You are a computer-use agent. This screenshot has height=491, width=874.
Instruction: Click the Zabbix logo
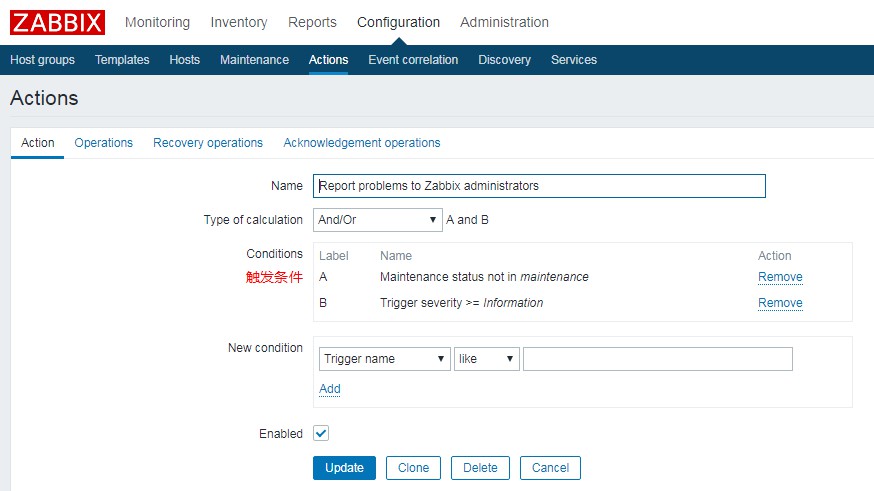pos(57,22)
